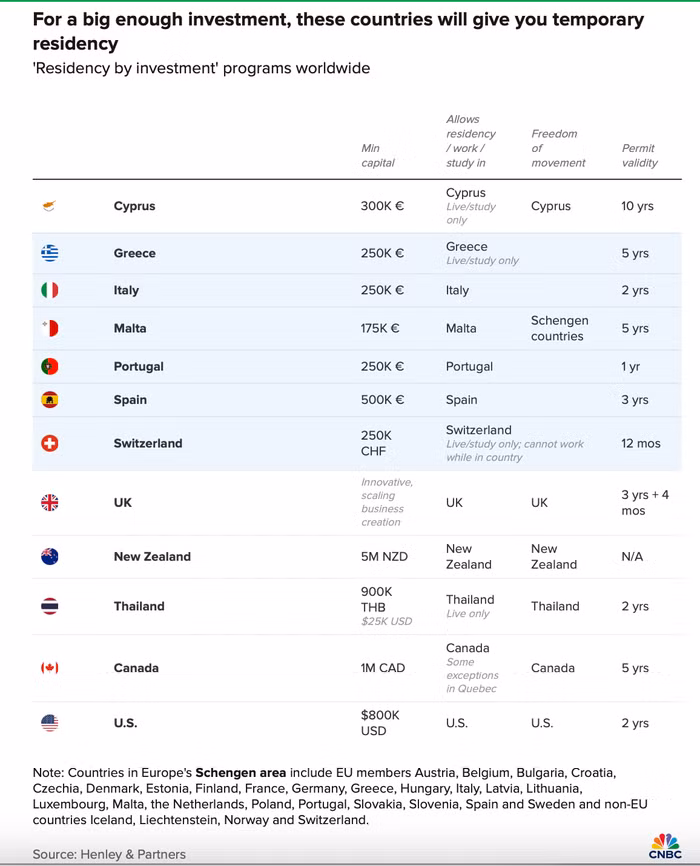The width and height of the screenshot is (700, 866).
Task: Click the Cyprus flag icon
Action: [x=49, y=206]
